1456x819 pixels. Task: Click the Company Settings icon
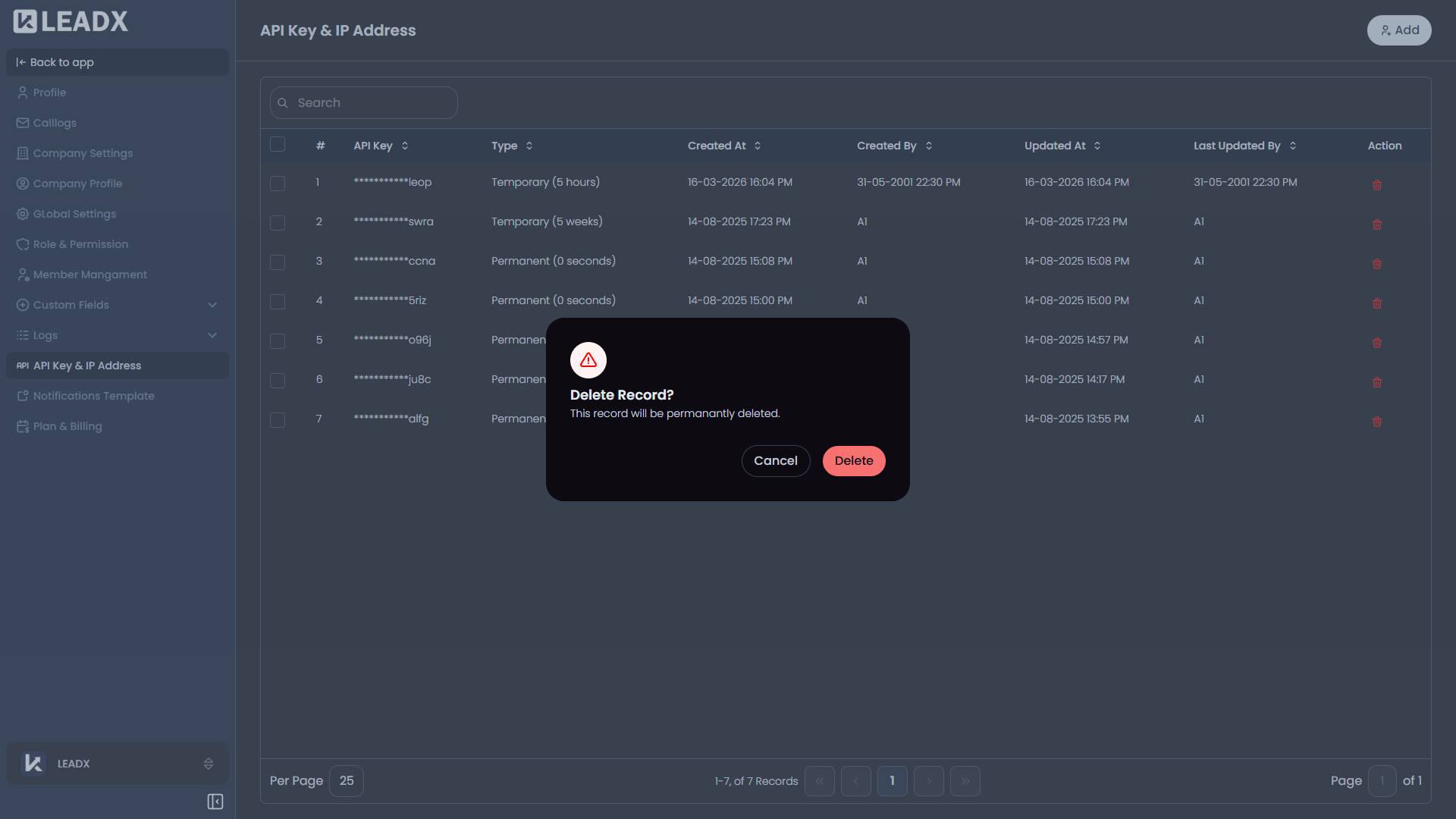[x=23, y=152]
